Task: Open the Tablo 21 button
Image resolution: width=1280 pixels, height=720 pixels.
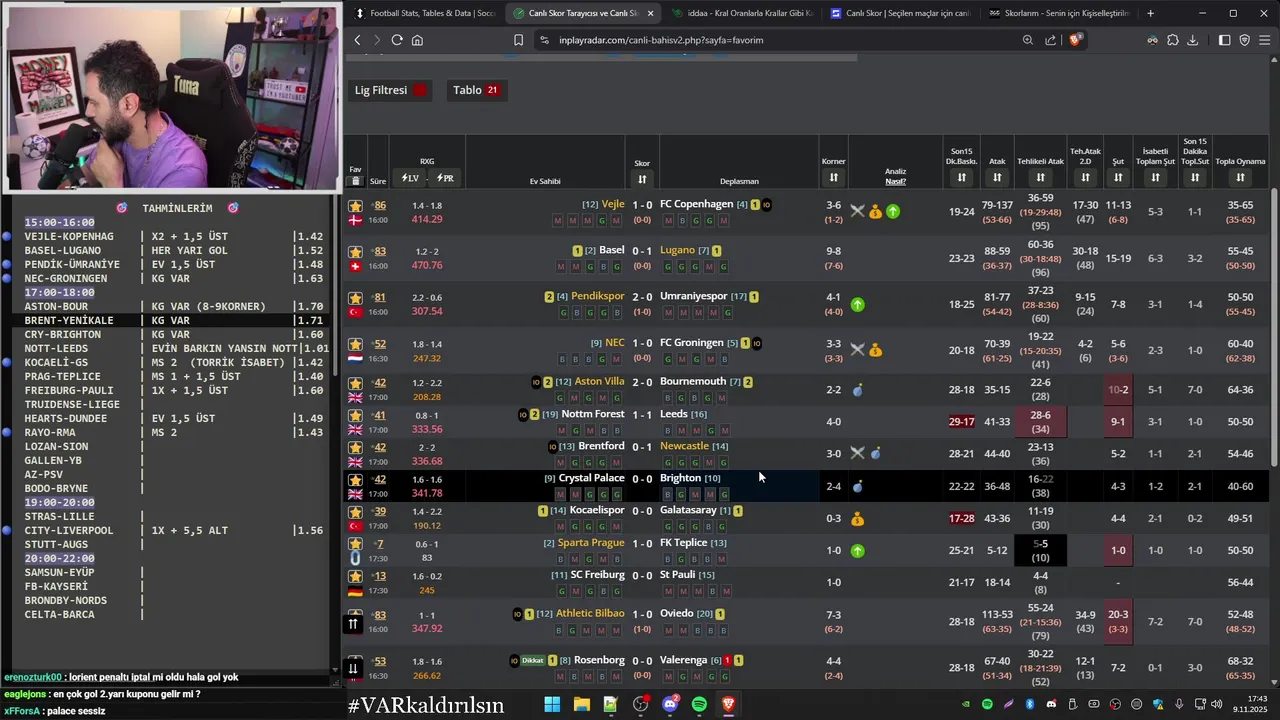Action: tap(476, 90)
